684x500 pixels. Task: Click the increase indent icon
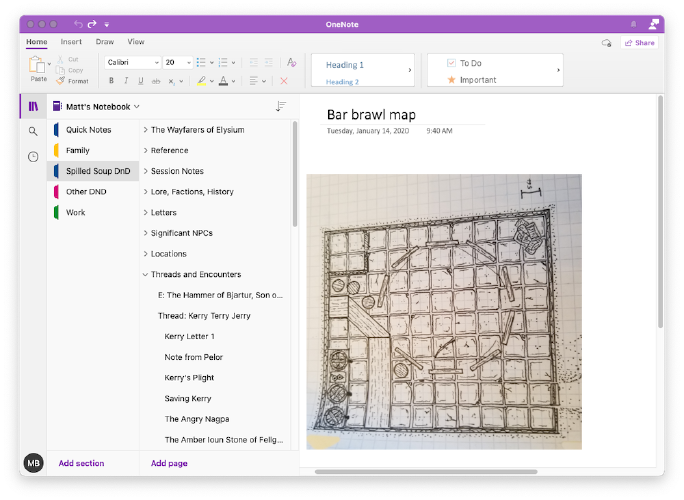click(269, 62)
